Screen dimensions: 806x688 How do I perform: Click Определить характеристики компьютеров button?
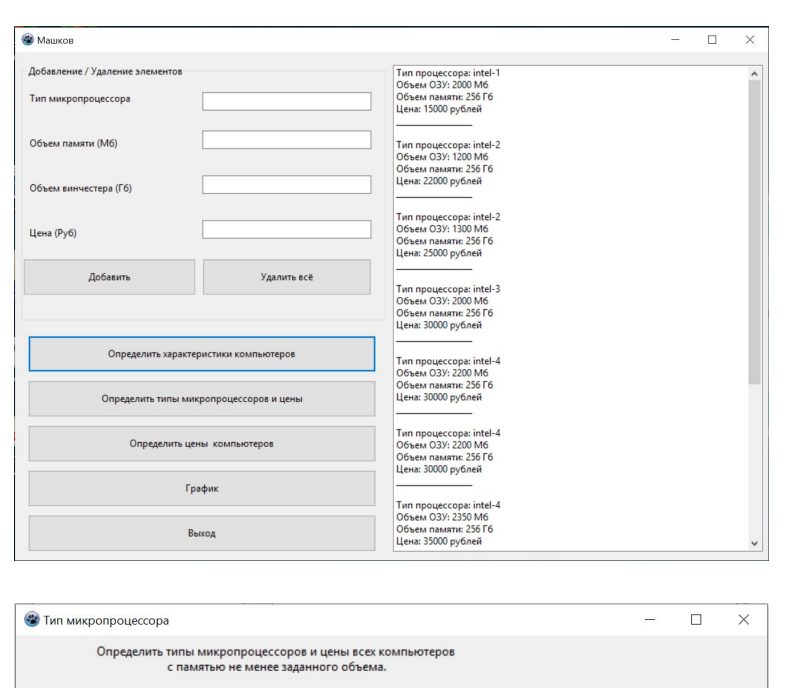point(202,354)
